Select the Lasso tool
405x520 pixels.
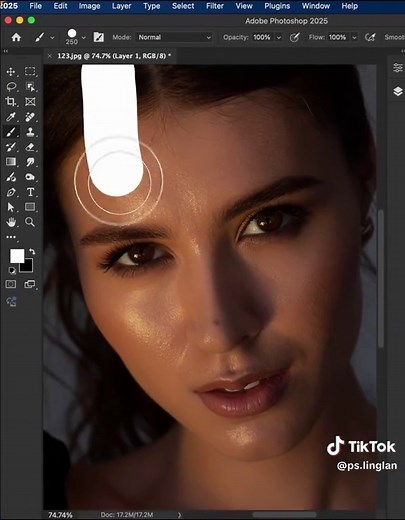pyautogui.click(x=11, y=87)
